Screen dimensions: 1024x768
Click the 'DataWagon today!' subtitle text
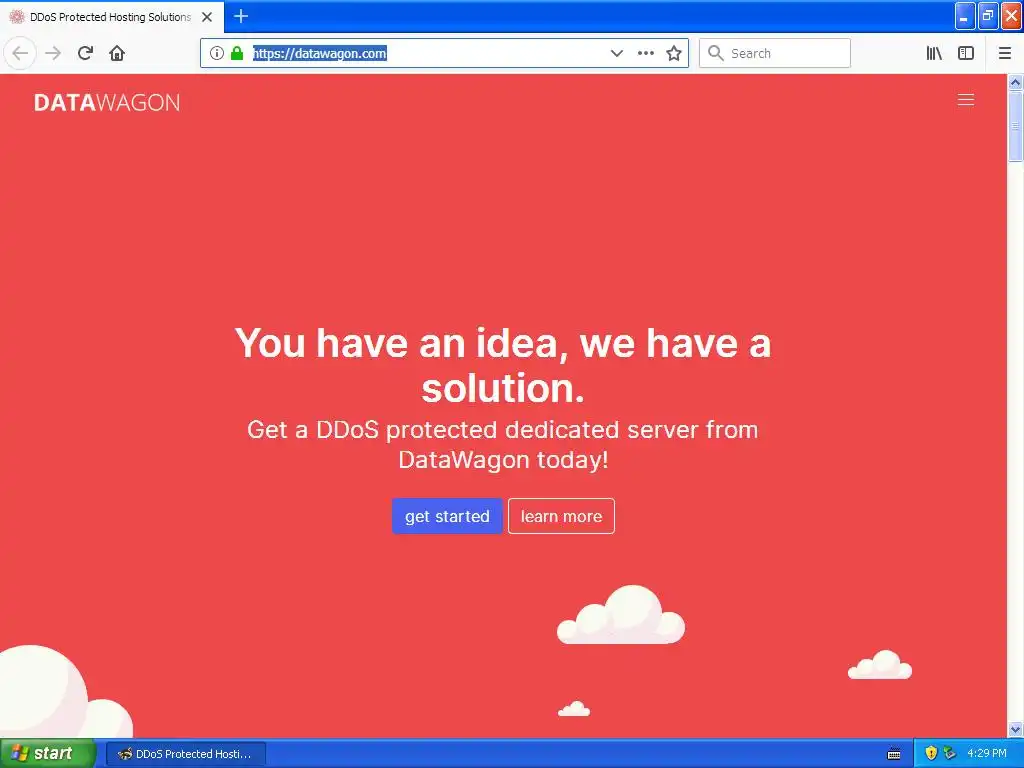pyautogui.click(x=503, y=460)
